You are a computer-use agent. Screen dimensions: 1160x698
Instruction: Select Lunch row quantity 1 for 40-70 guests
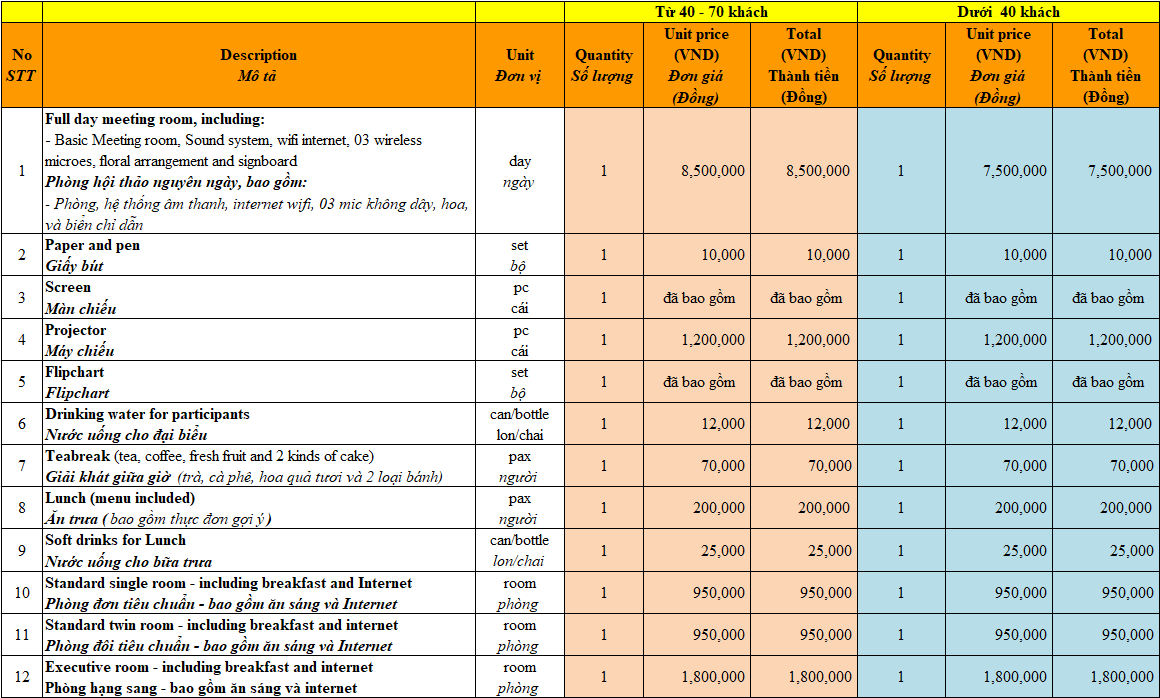[604, 508]
